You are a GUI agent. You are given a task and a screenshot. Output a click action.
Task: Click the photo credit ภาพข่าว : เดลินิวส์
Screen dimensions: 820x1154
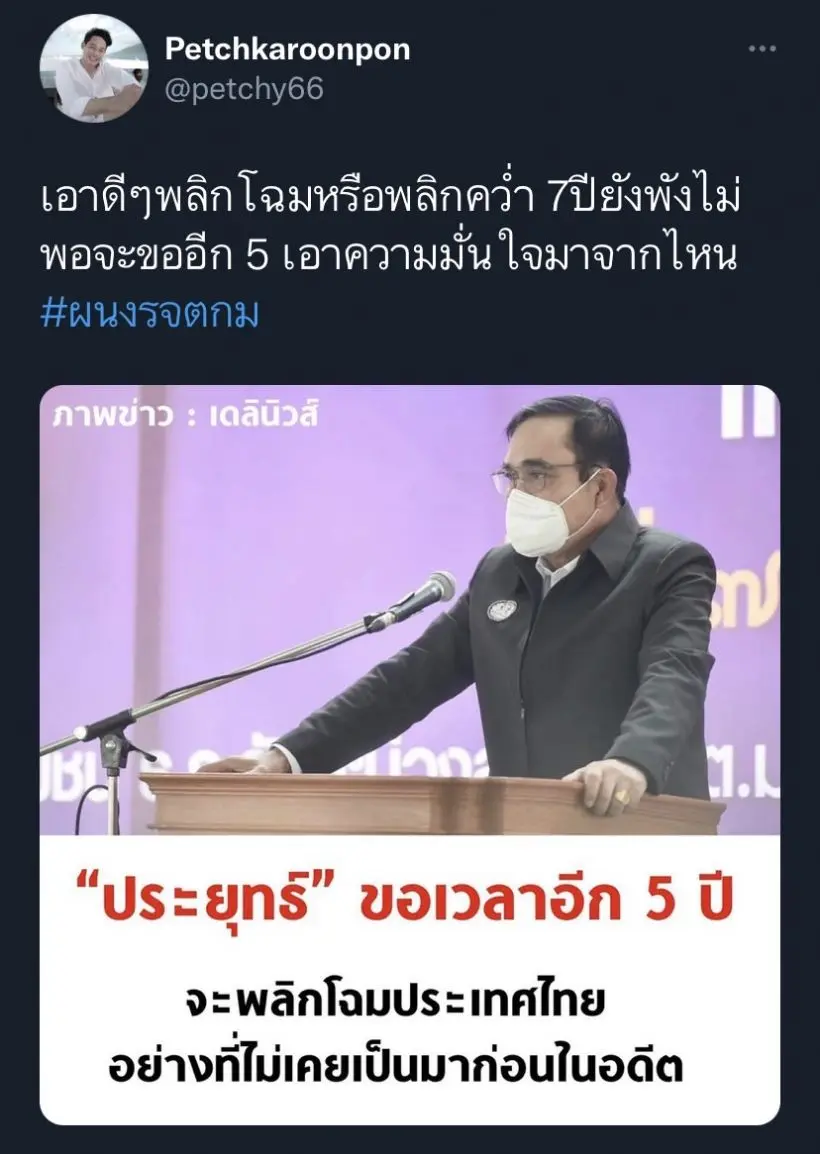(185, 416)
